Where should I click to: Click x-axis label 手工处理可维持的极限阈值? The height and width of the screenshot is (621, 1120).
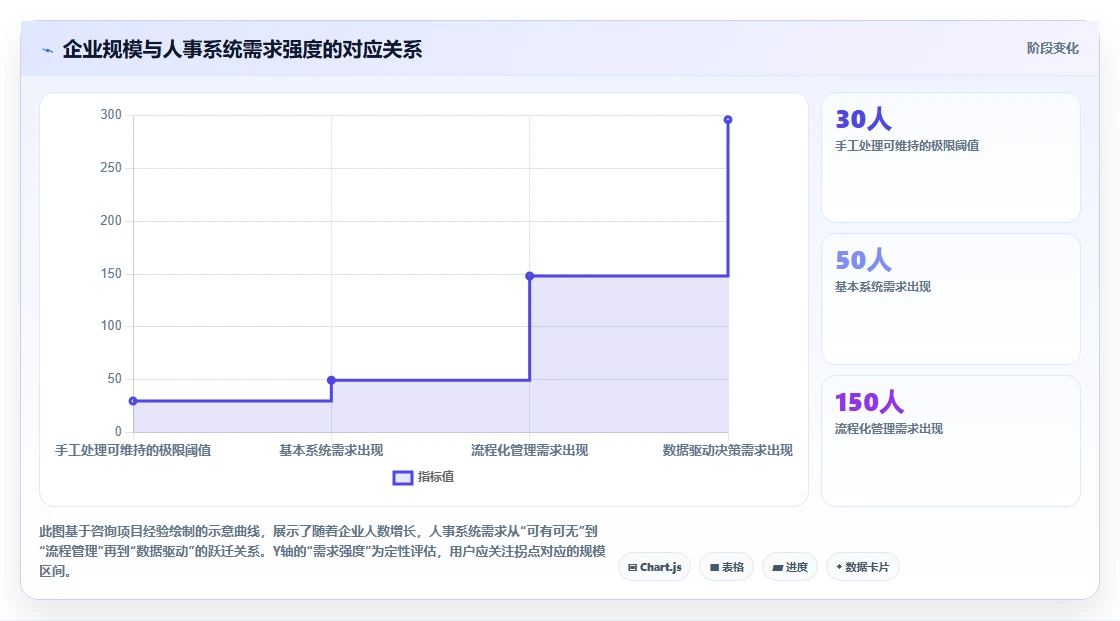click(133, 450)
